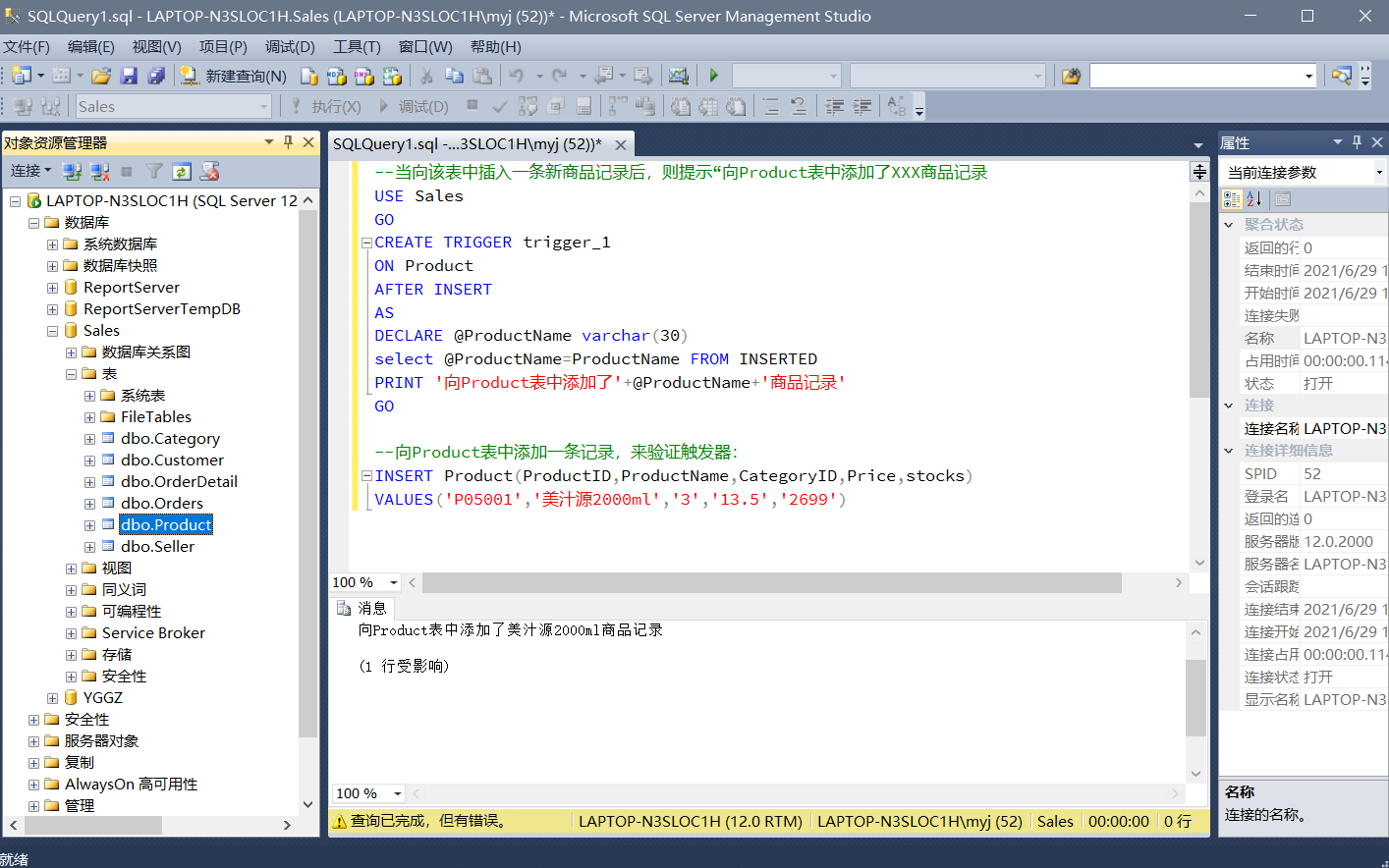Select the 系统数据库 folder
1389x868 pixels.
120,244
